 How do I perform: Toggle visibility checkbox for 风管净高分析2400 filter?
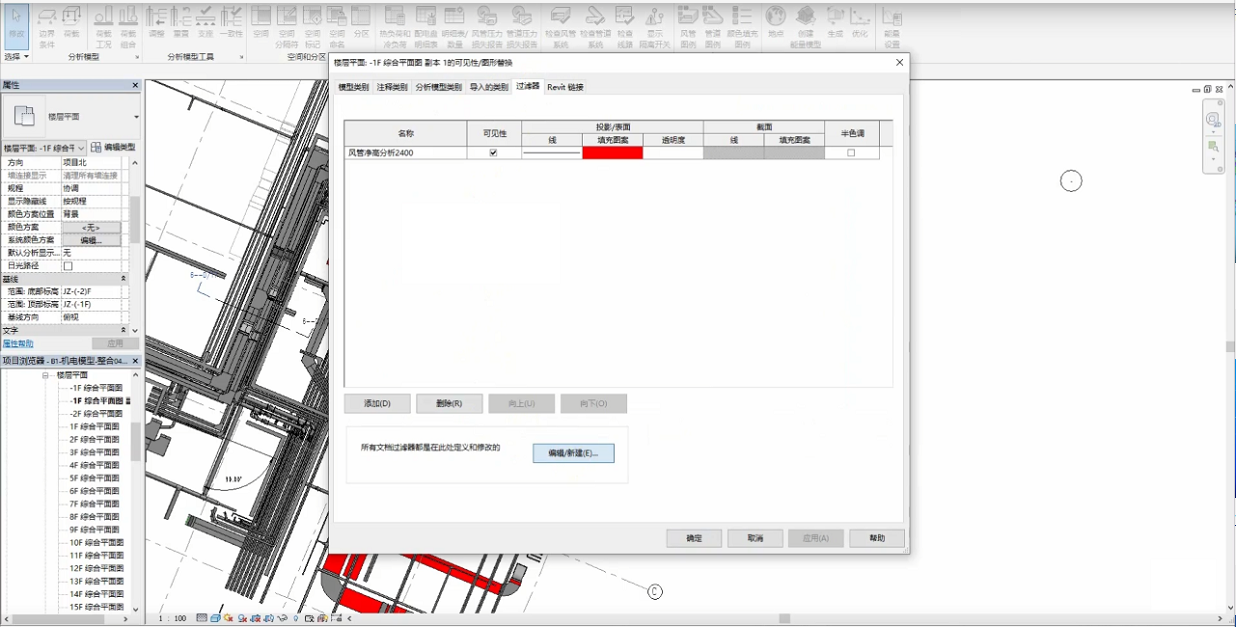(x=493, y=153)
